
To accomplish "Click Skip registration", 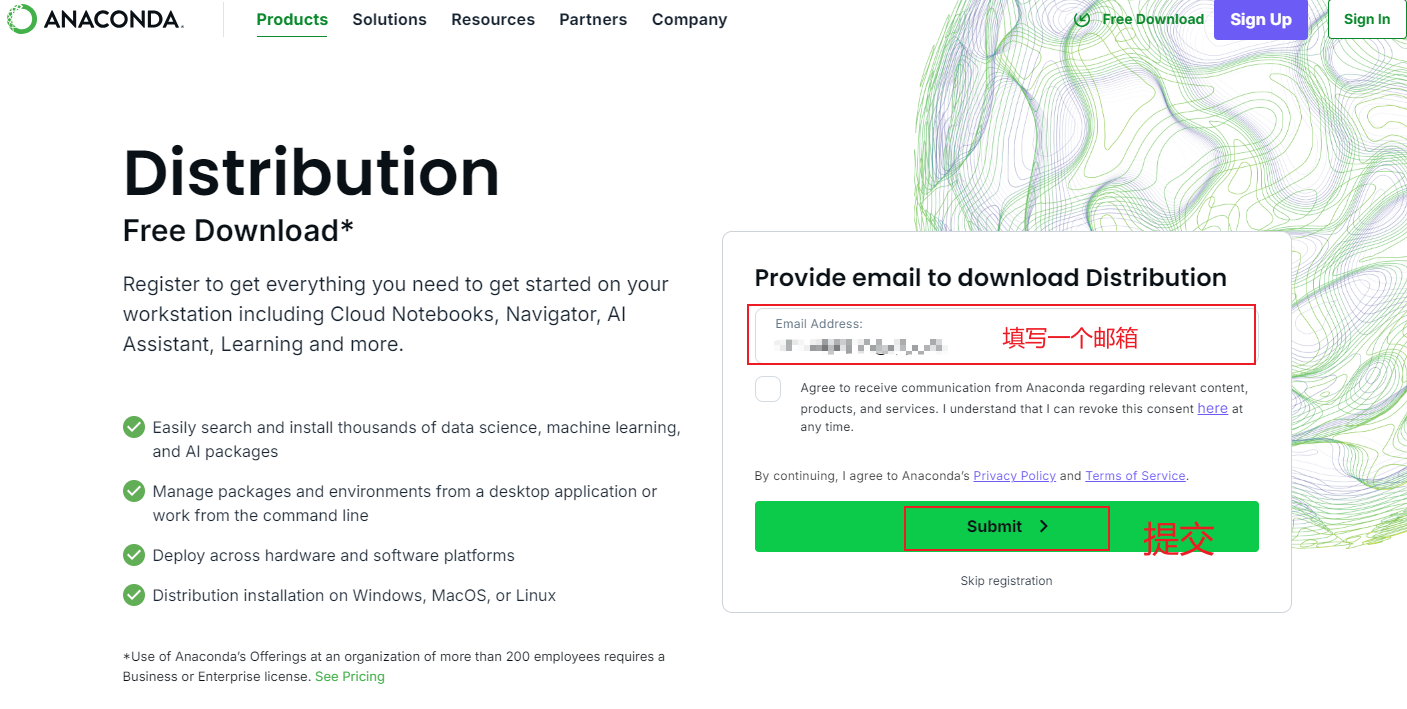I will [1006, 581].
